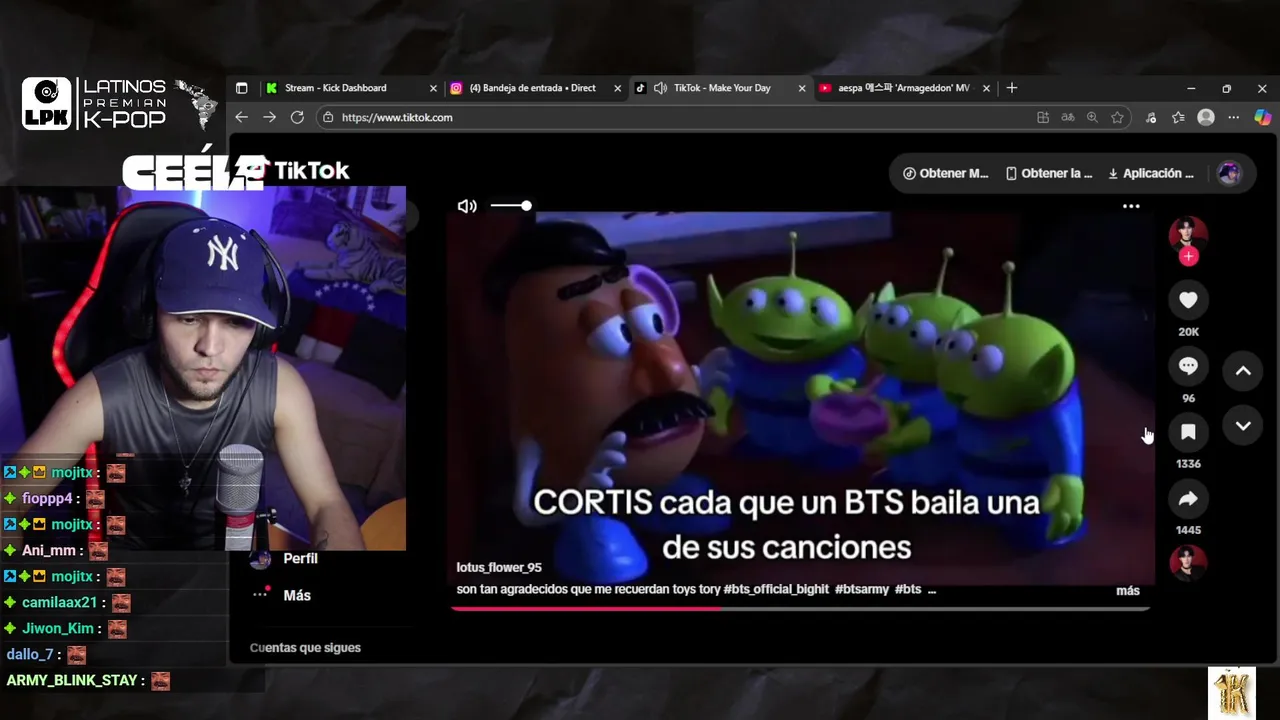Go forward in browser history
This screenshot has height=720, width=1280.
[x=269, y=117]
